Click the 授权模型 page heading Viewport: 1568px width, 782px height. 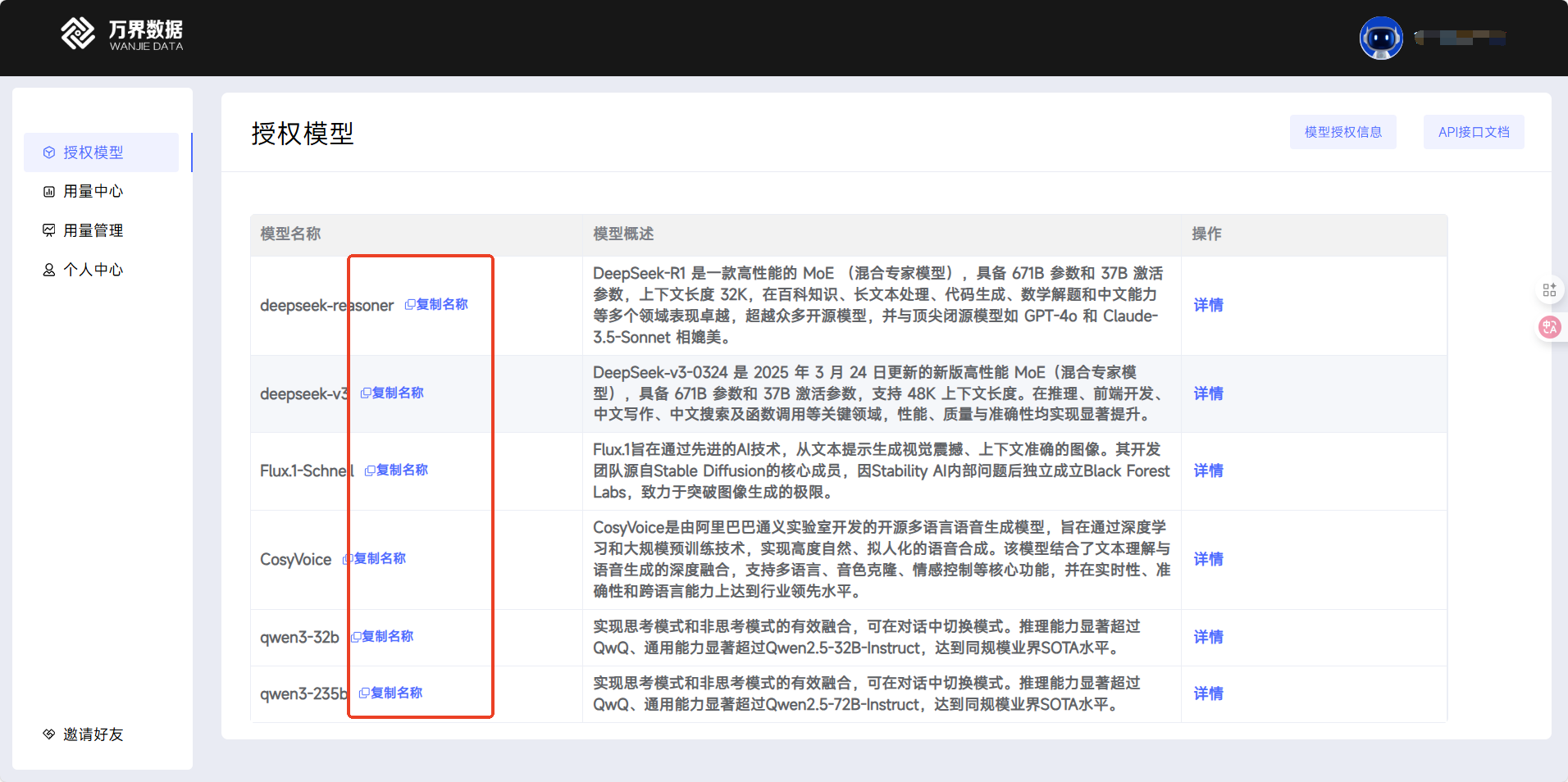(x=303, y=134)
